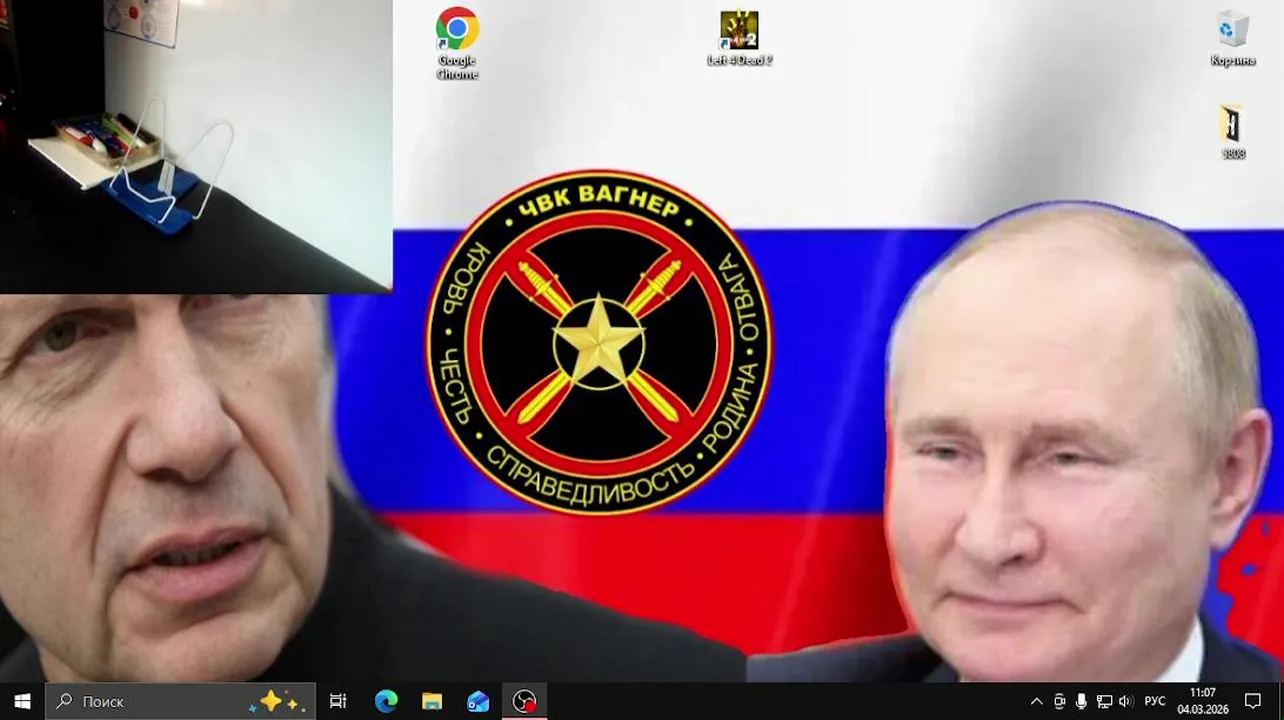Open Task View from the taskbar
The height and width of the screenshot is (720, 1284).
coord(338,701)
